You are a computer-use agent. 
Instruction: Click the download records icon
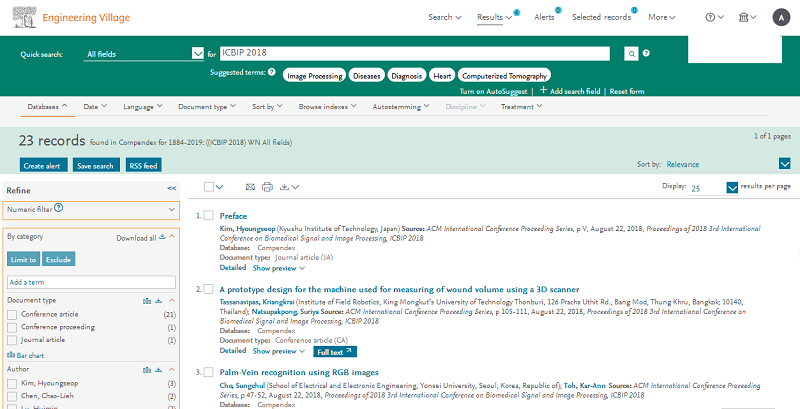288,187
